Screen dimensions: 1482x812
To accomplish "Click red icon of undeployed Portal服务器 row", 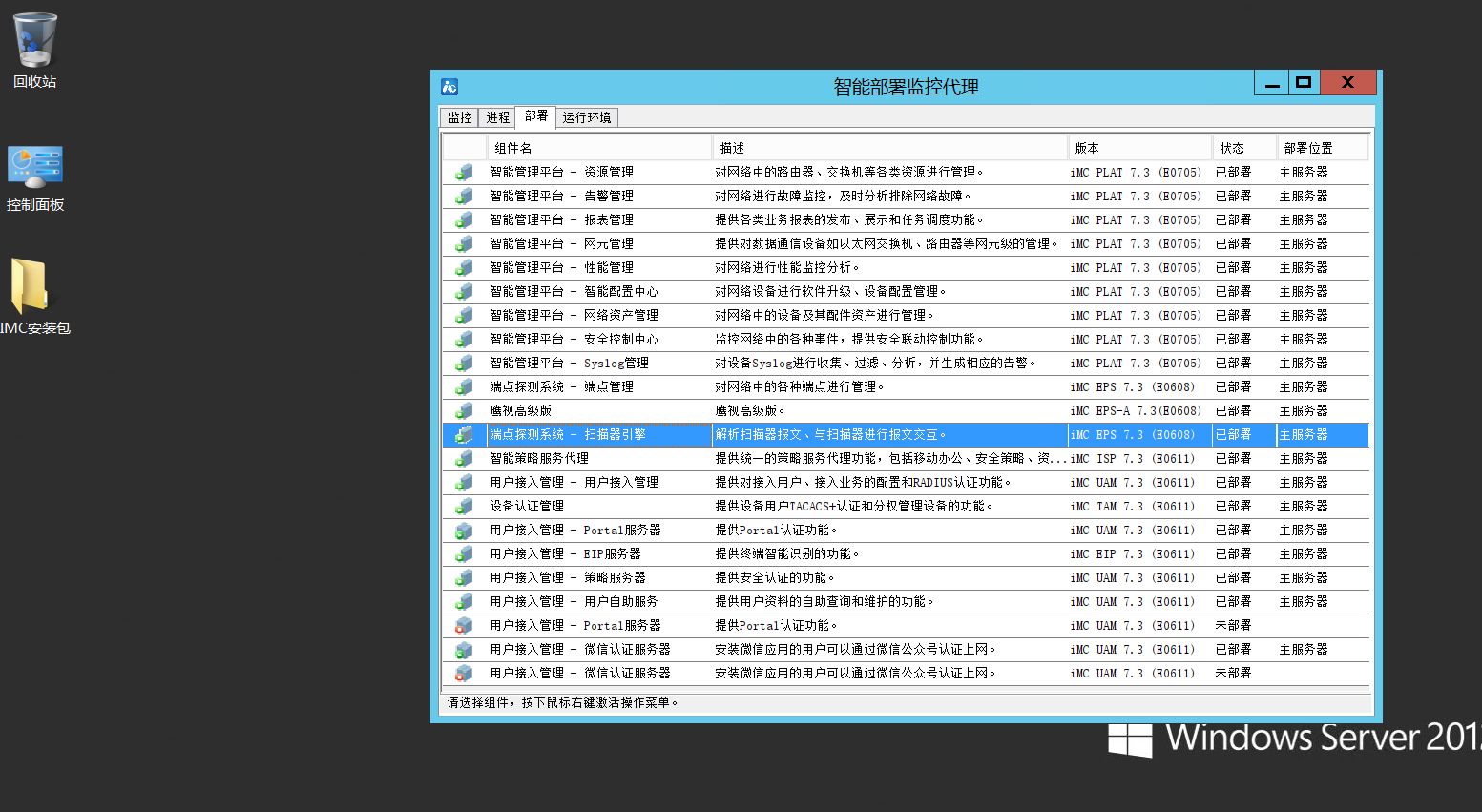I will [464, 626].
